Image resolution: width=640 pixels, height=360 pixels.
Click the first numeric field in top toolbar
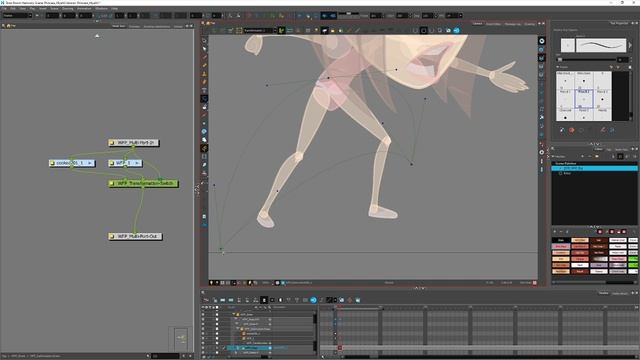coord(53,16)
